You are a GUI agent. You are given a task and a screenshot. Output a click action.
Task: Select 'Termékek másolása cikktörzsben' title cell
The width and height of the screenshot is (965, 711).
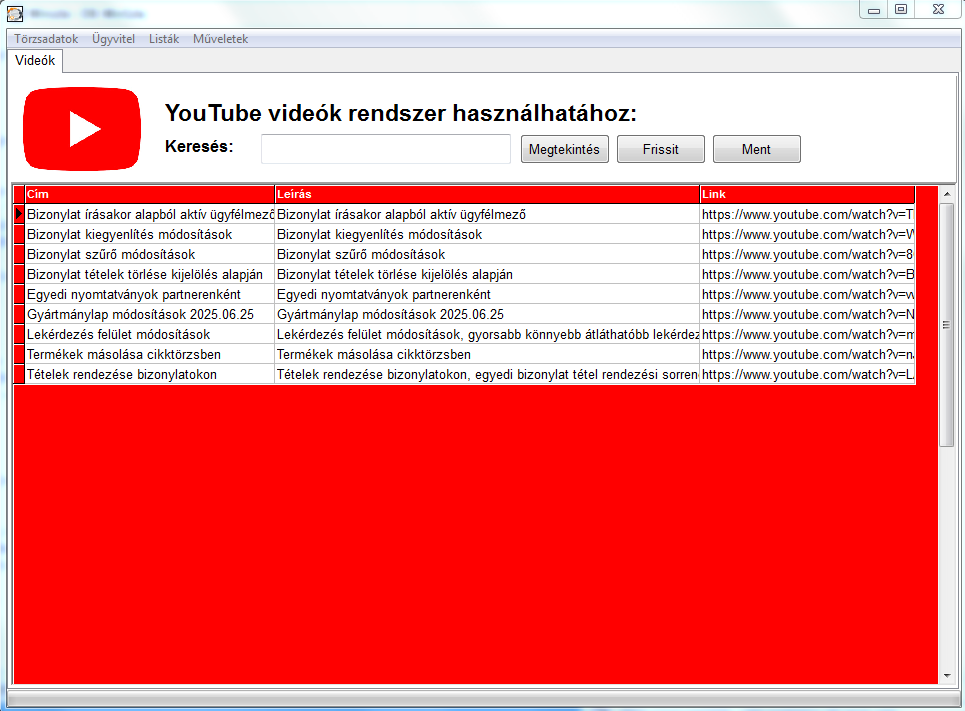150,355
